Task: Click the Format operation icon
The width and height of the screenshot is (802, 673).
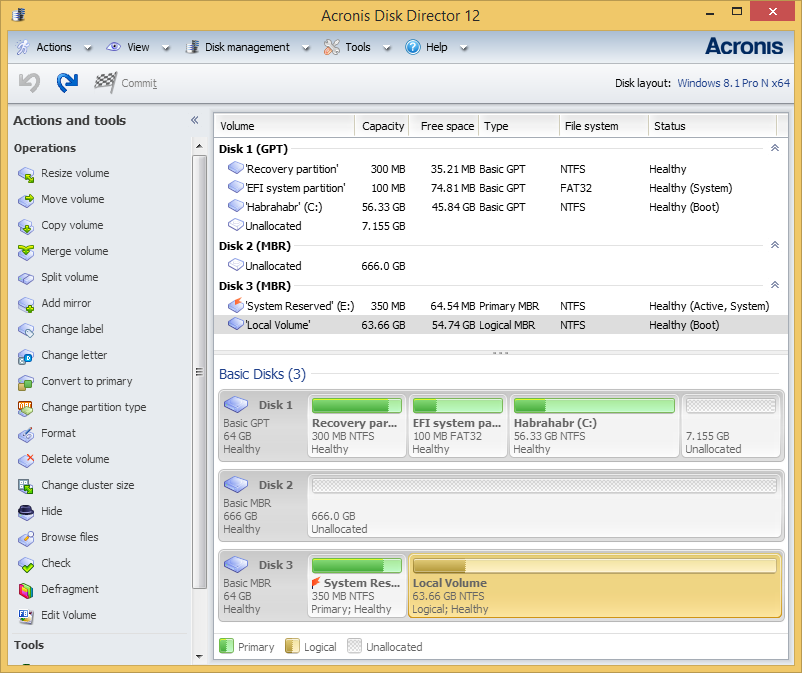Action: coord(26,434)
